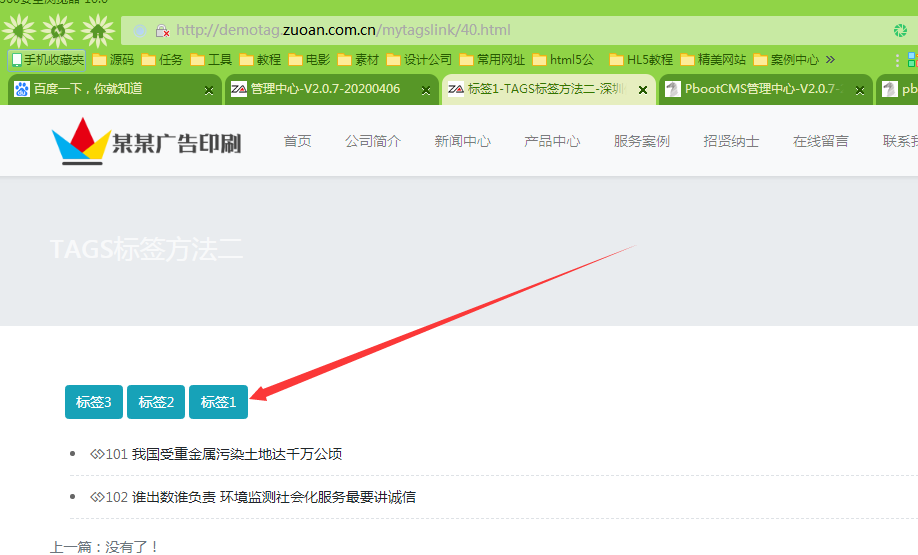Screen dimensions: 918x555
Task: Click the 某某广告印刷 site logo
Action: pyautogui.click(x=147, y=142)
